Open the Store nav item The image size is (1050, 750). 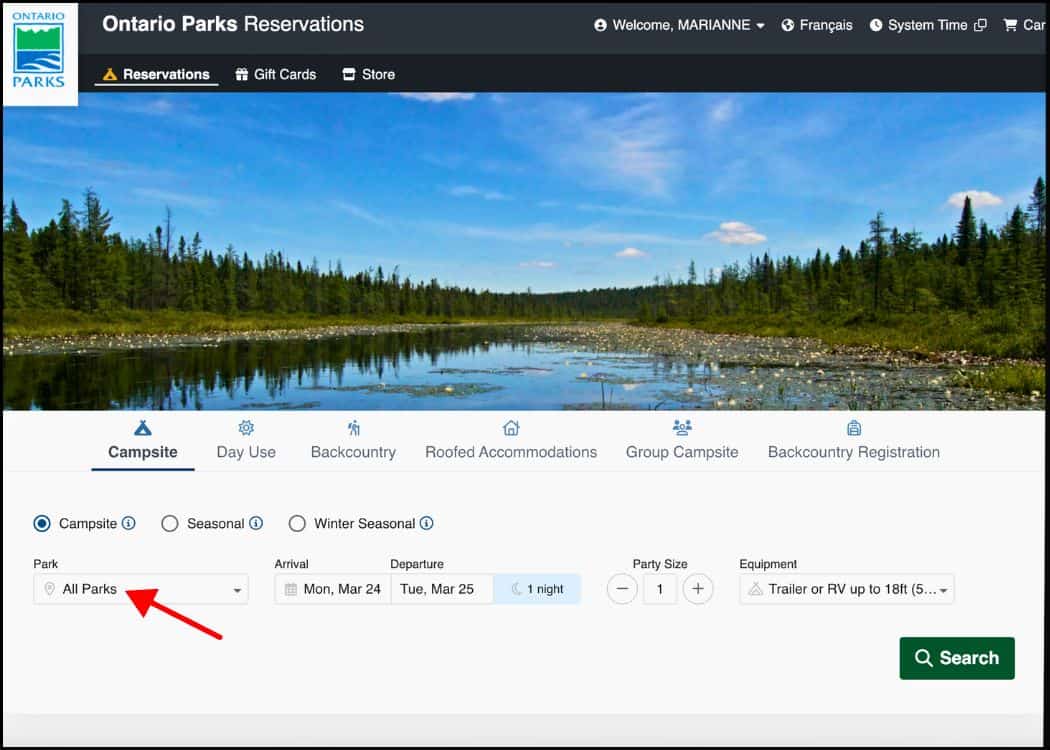coord(368,74)
